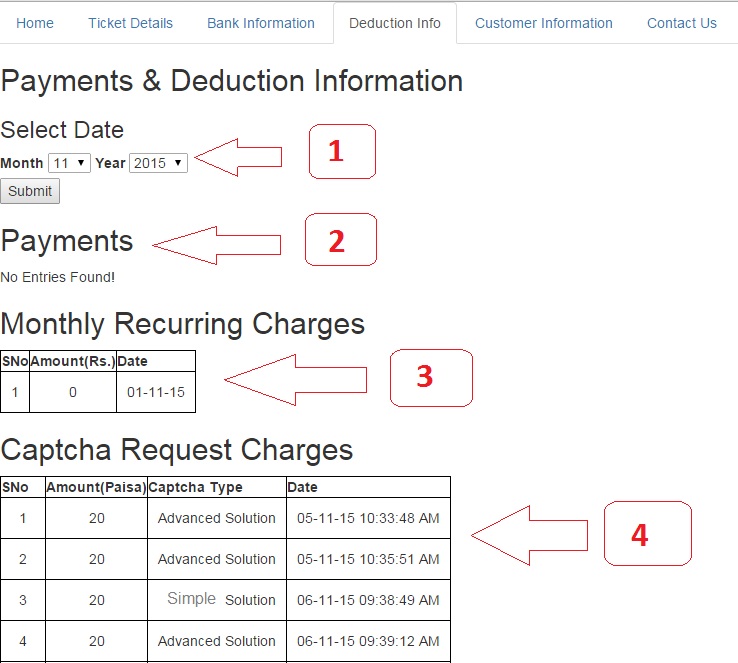Click the Amount(Paisa) column header

[x=96, y=487]
